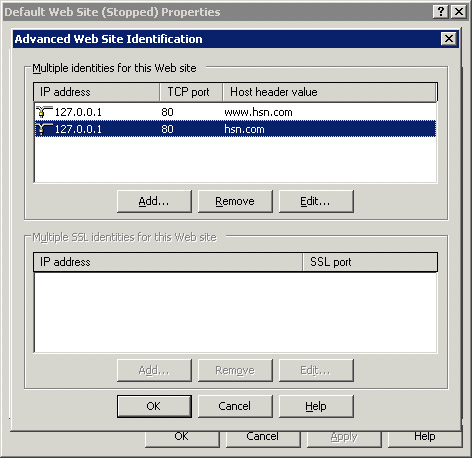Click the network icon of the hsn.com row
This screenshot has width=472, height=458.
pos(44,129)
